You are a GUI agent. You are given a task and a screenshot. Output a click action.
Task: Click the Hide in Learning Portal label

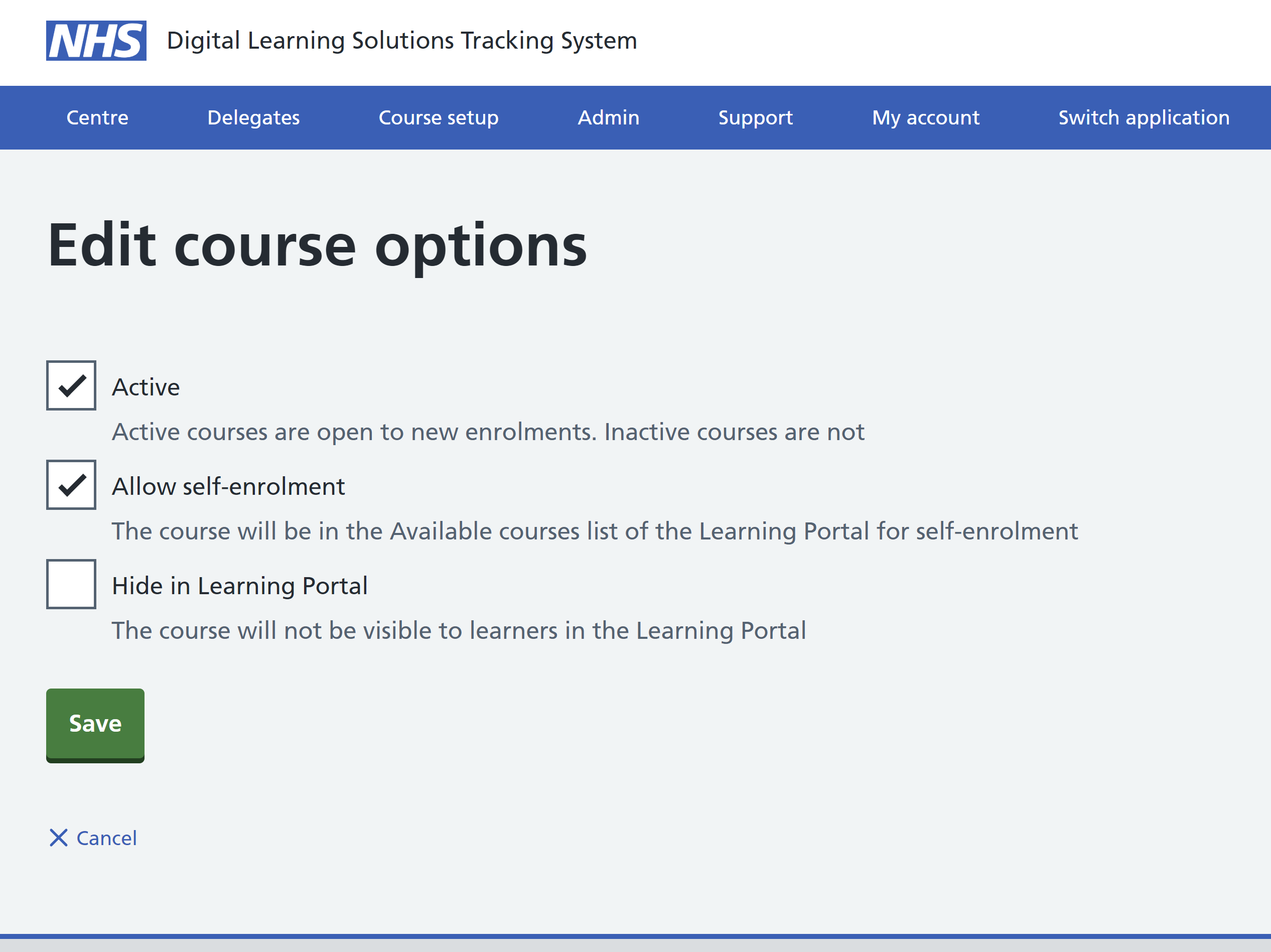tap(240, 586)
